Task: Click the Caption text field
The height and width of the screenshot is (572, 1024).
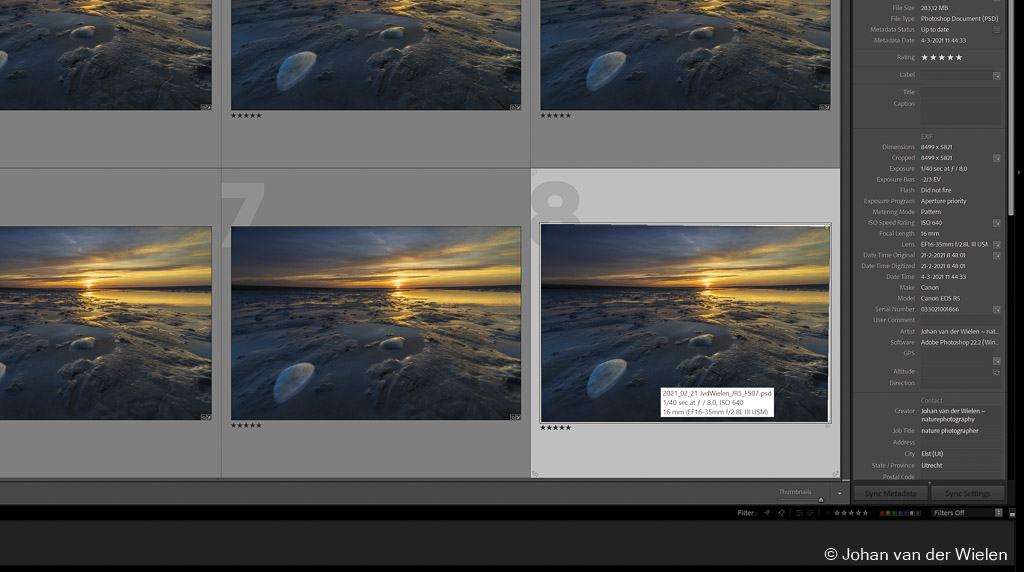Action: [x=960, y=112]
